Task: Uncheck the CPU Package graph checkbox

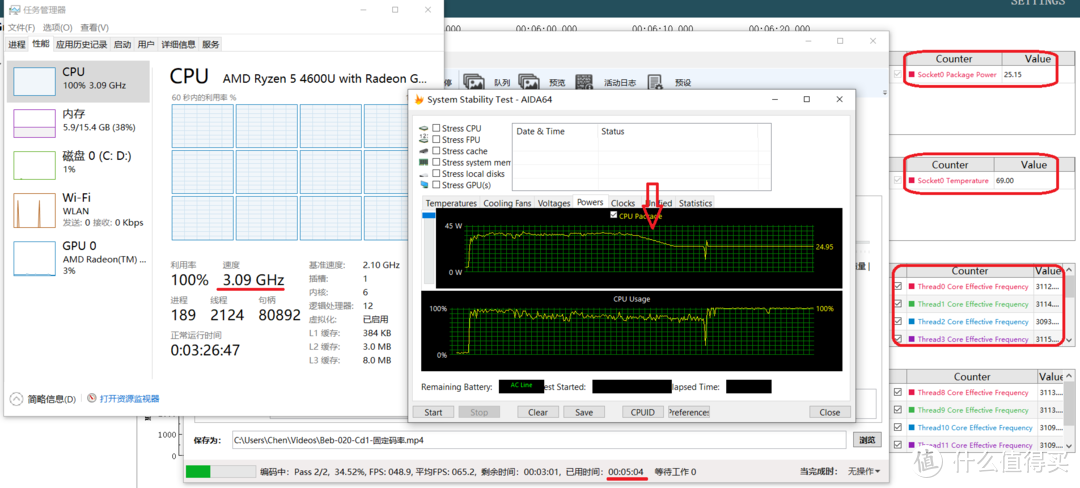Action: pyautogui.click(x=614, y=215)
